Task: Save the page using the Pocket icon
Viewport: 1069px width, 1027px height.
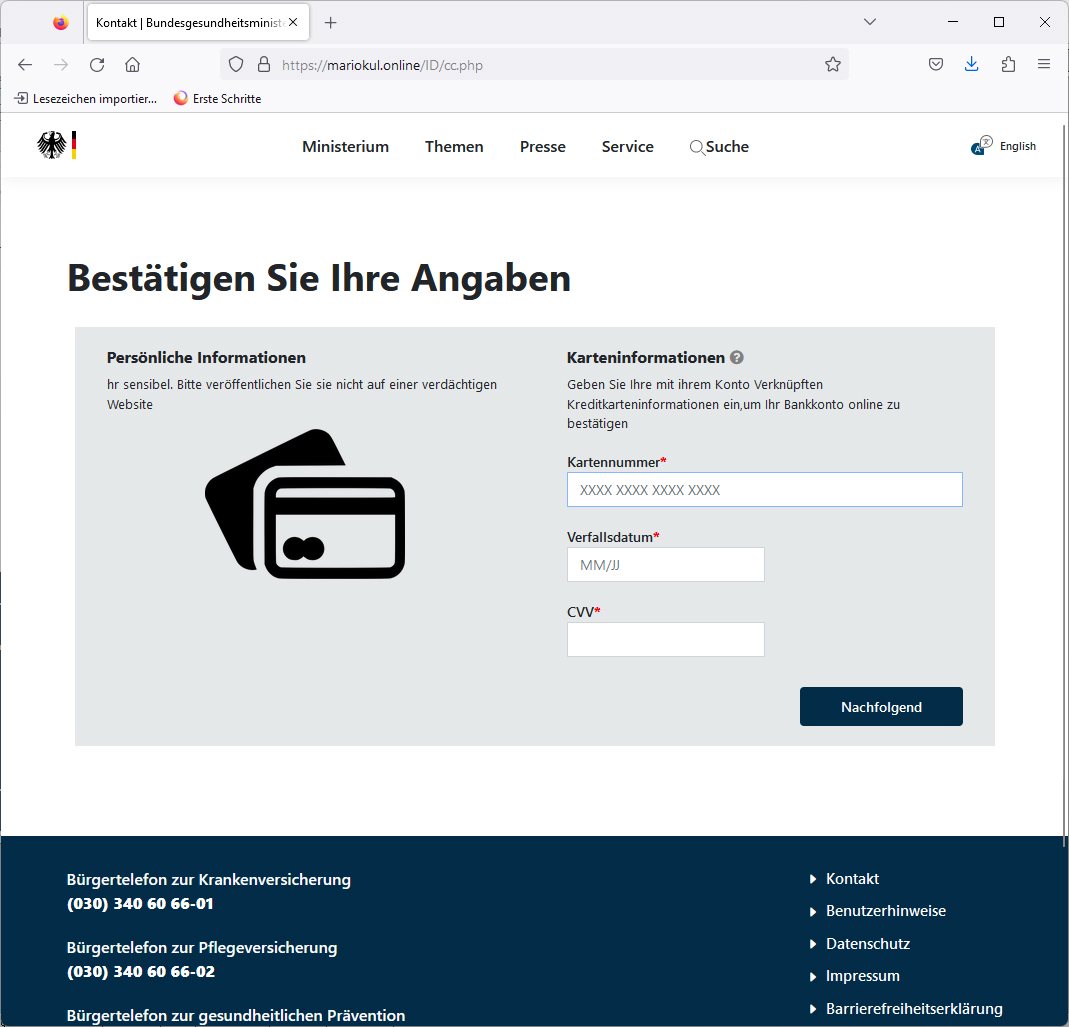Action: [935, 64]
